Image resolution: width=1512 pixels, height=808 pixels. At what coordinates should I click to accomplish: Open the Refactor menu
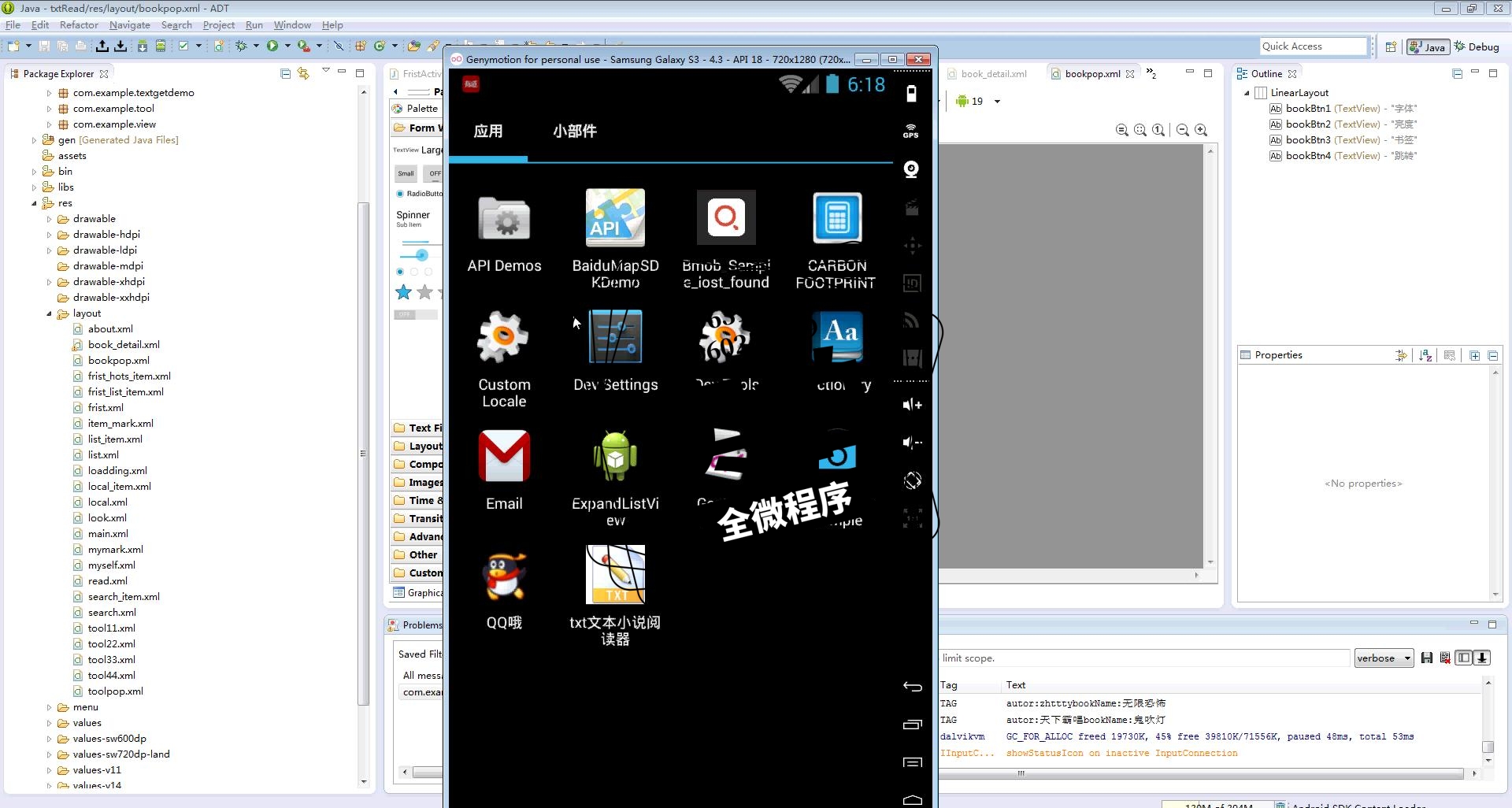[79, 24]
